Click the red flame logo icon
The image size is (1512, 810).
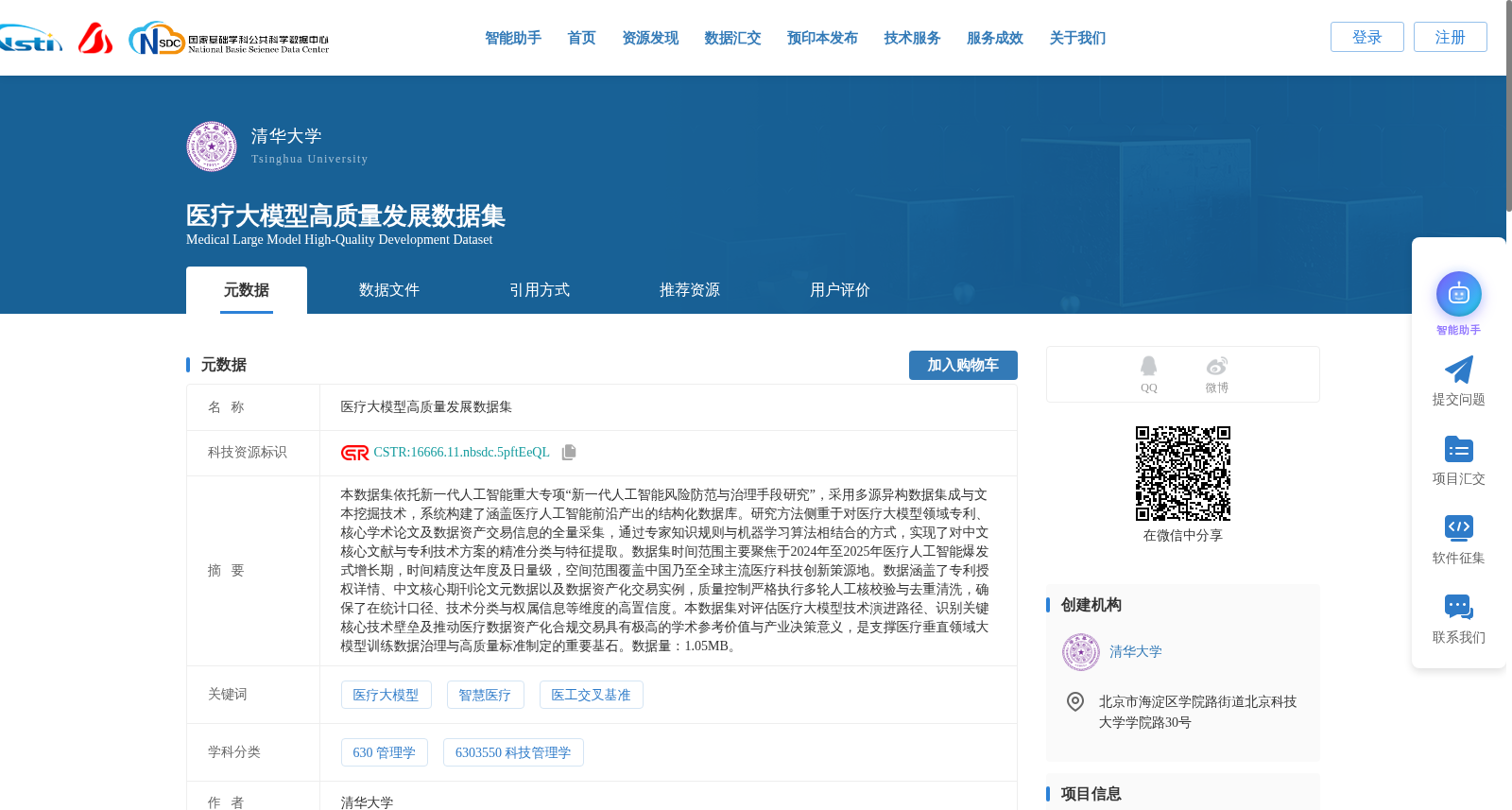click(x=95, y=38)
